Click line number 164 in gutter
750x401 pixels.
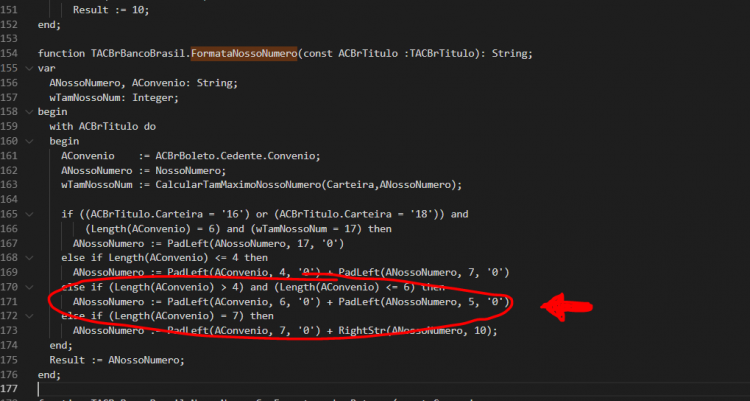[x=9, y=200]
